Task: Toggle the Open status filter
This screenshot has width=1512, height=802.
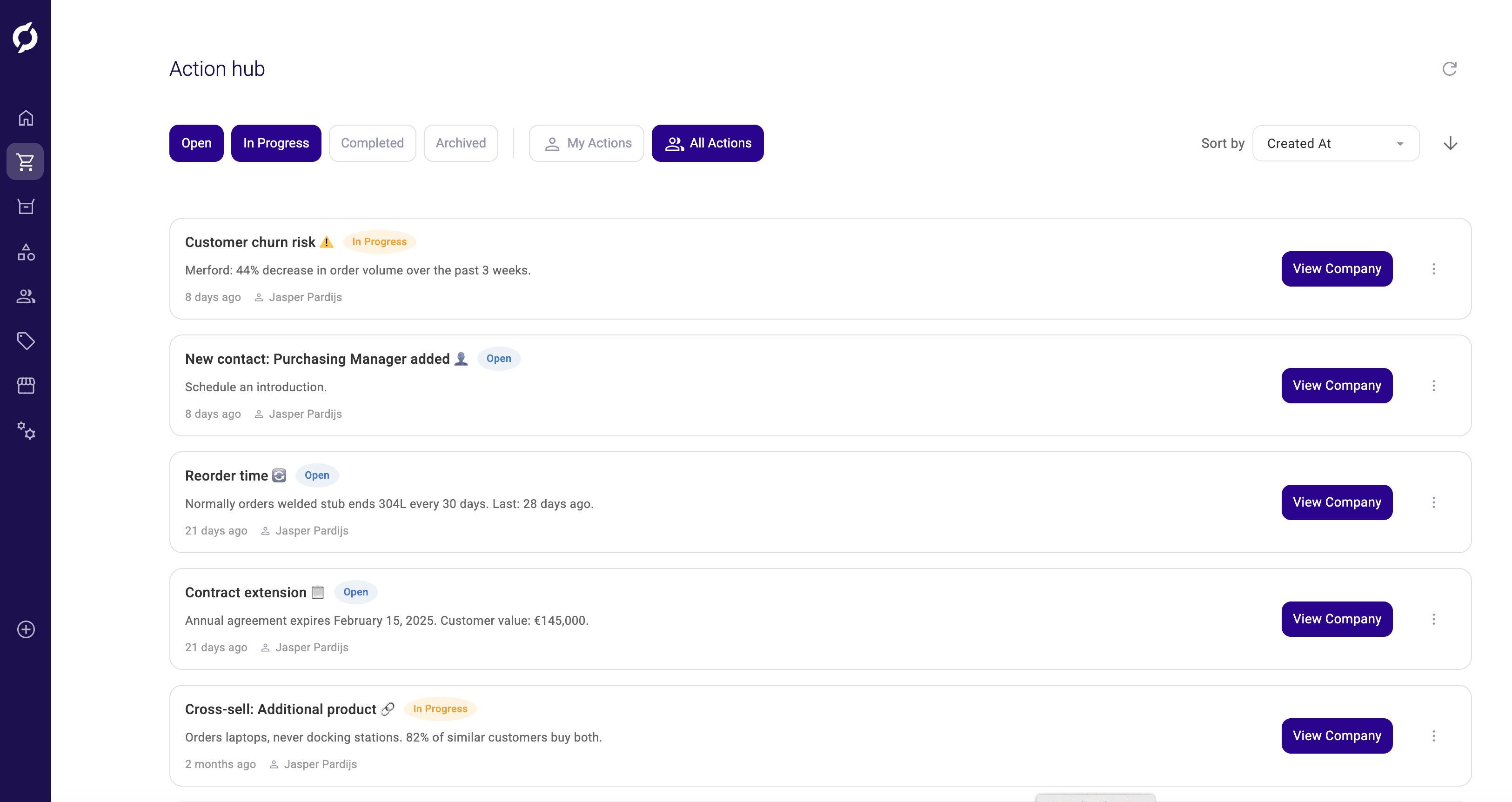Action: click(x=196, y=143)
